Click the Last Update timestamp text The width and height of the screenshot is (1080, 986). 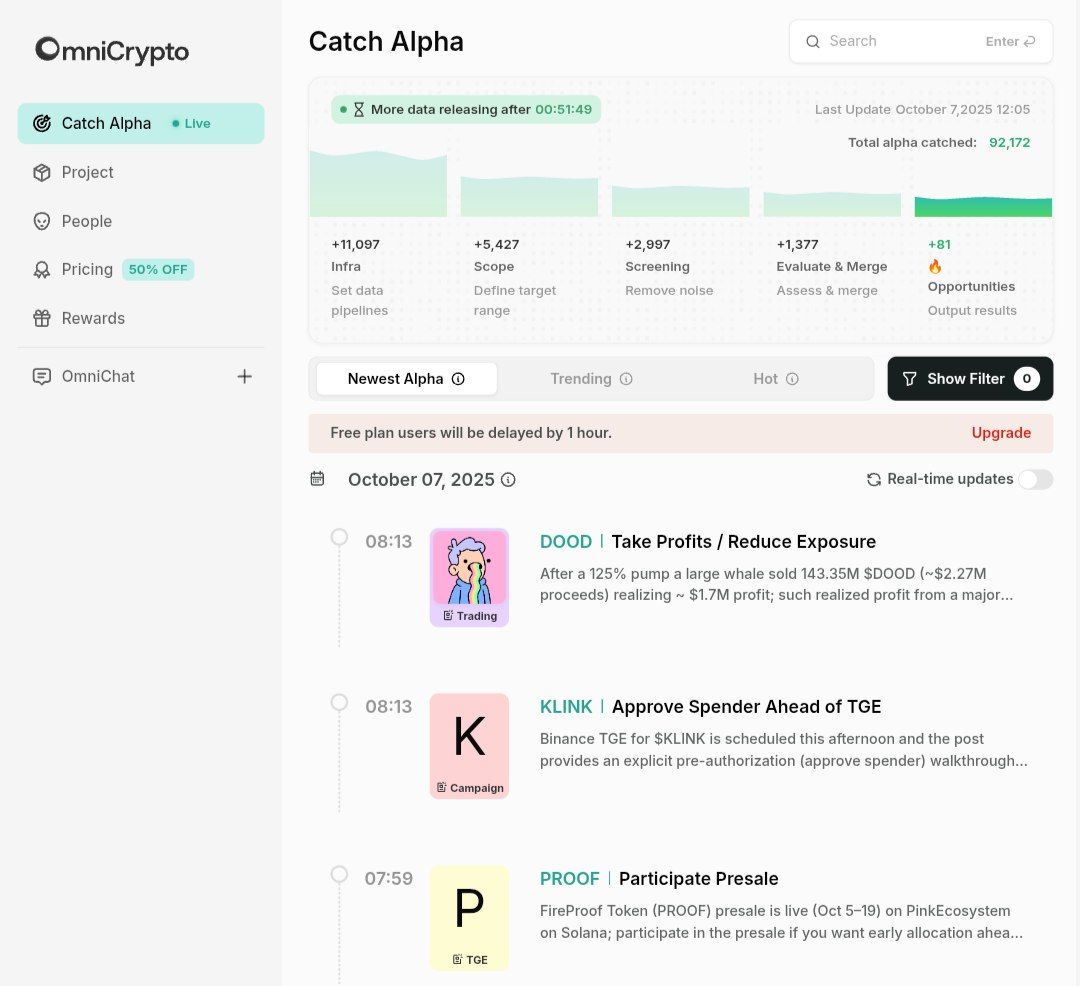pyautogui.click(x=922, y=109)
